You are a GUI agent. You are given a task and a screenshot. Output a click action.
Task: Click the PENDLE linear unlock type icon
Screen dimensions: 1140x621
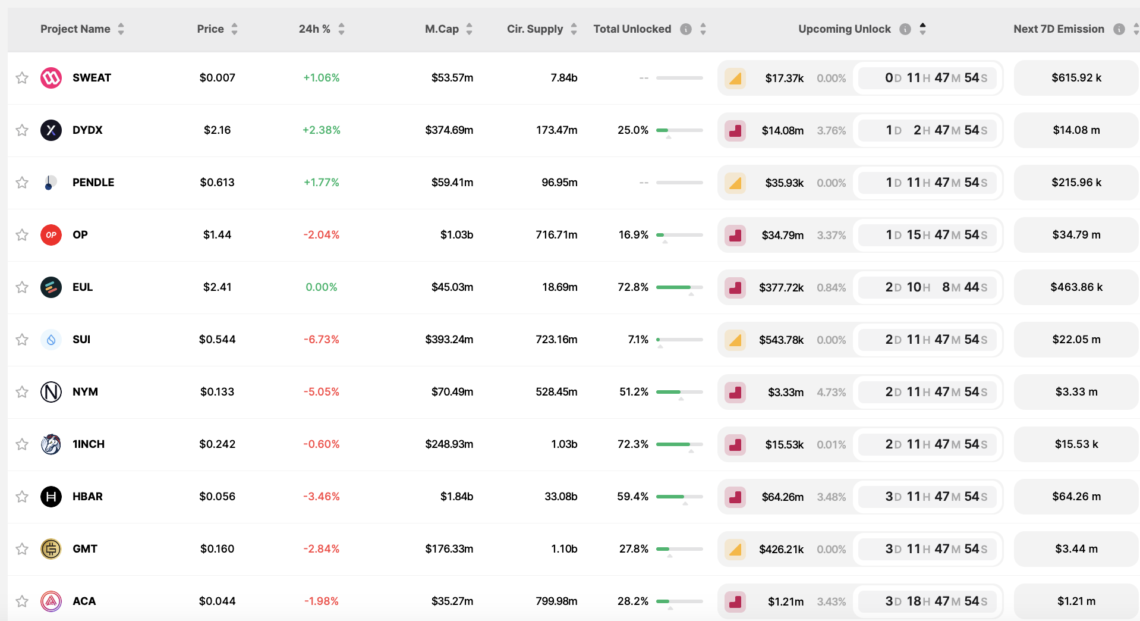pos(735,183)
